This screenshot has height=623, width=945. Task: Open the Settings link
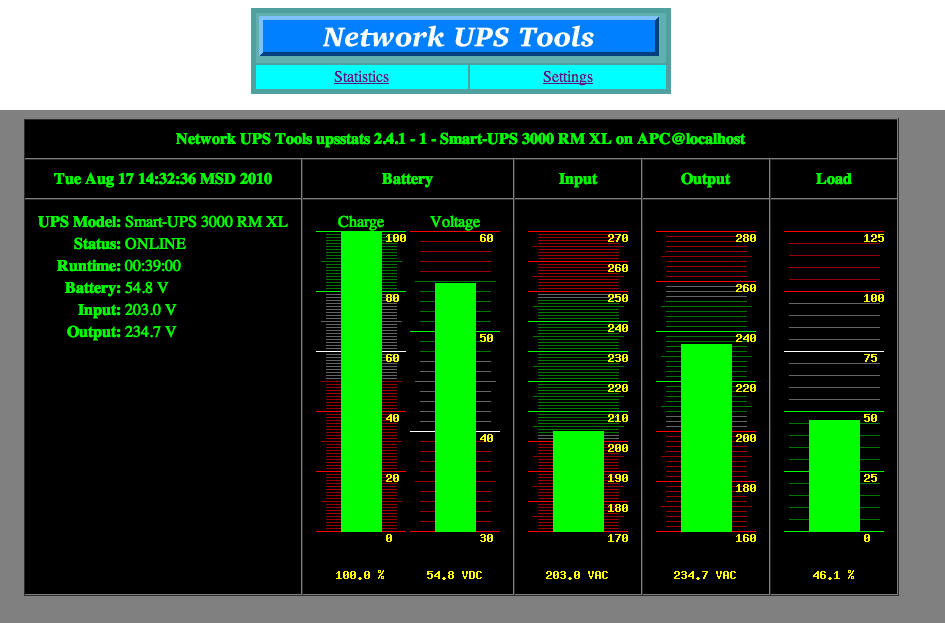pos(567,77)
